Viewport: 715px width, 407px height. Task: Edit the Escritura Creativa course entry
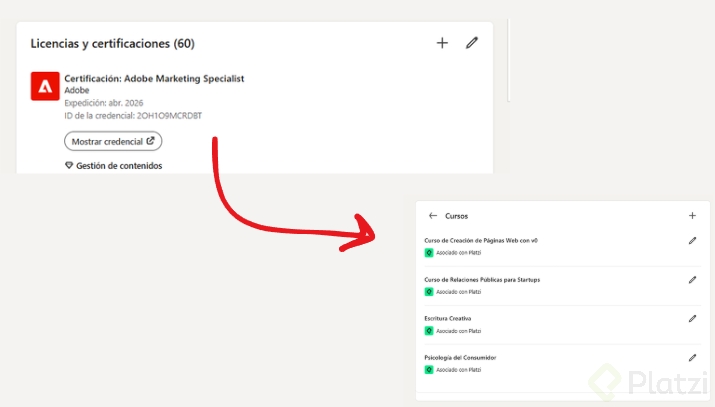tap(692, 319)
